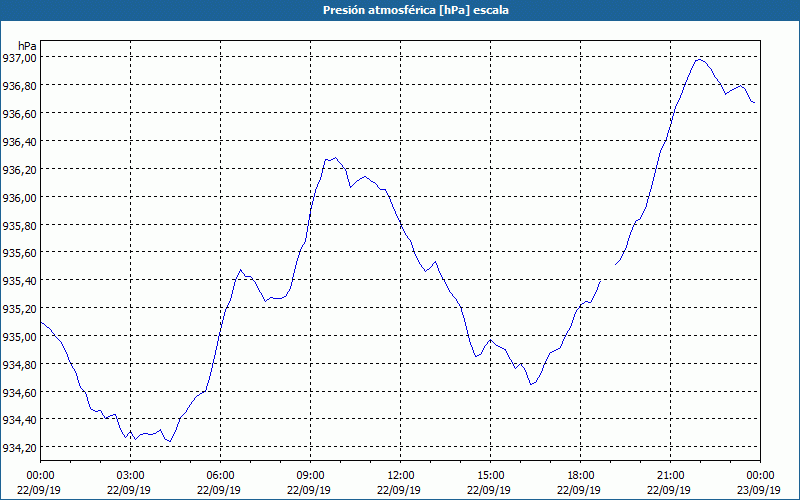Choose the 22/09/19 date beneath 18:00

pos(579,490)
